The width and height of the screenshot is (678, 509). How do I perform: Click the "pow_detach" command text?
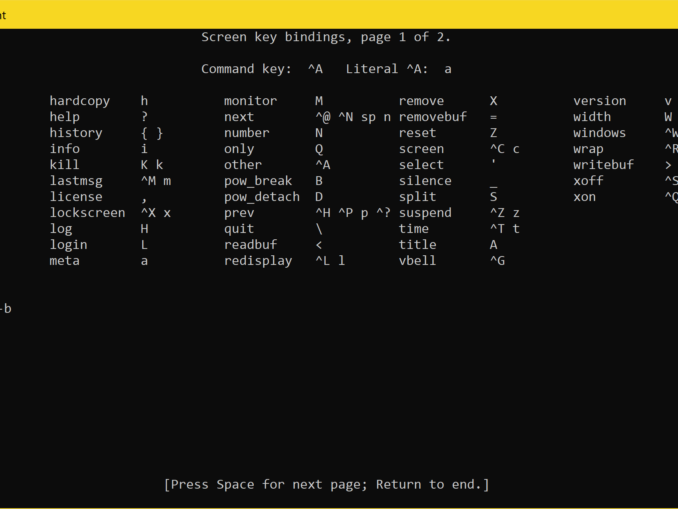262,197
